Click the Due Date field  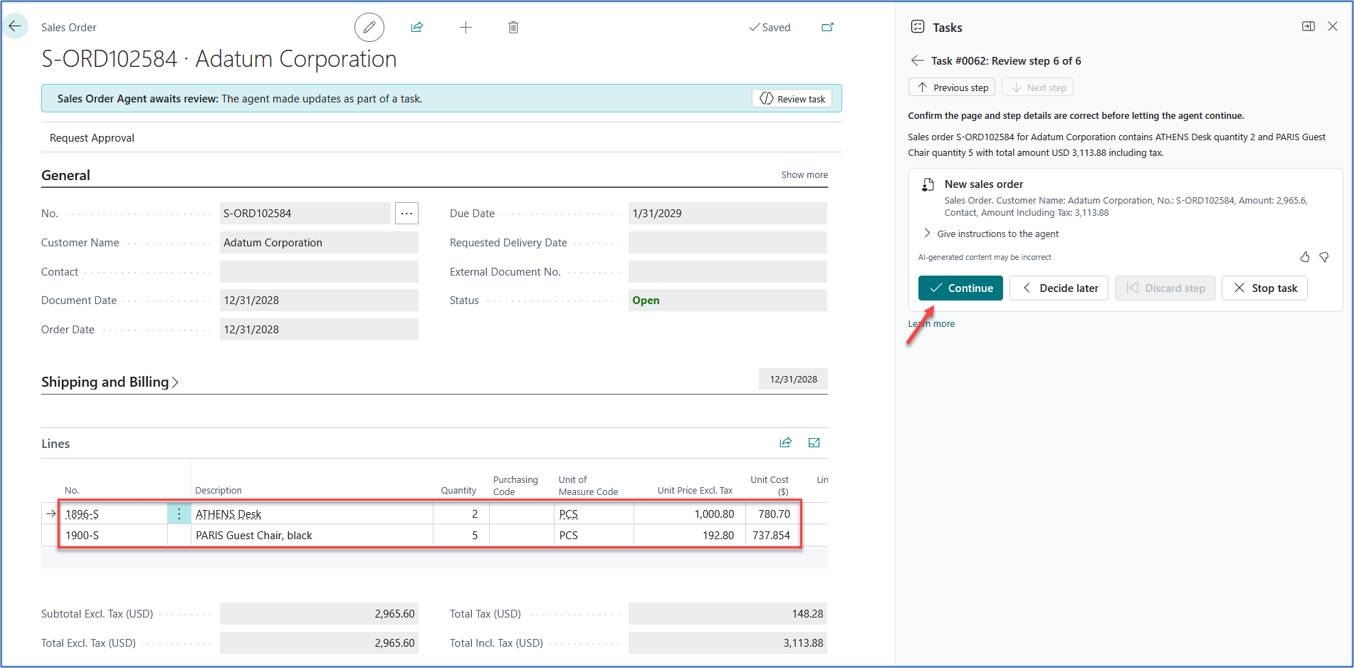click(728, 213)
